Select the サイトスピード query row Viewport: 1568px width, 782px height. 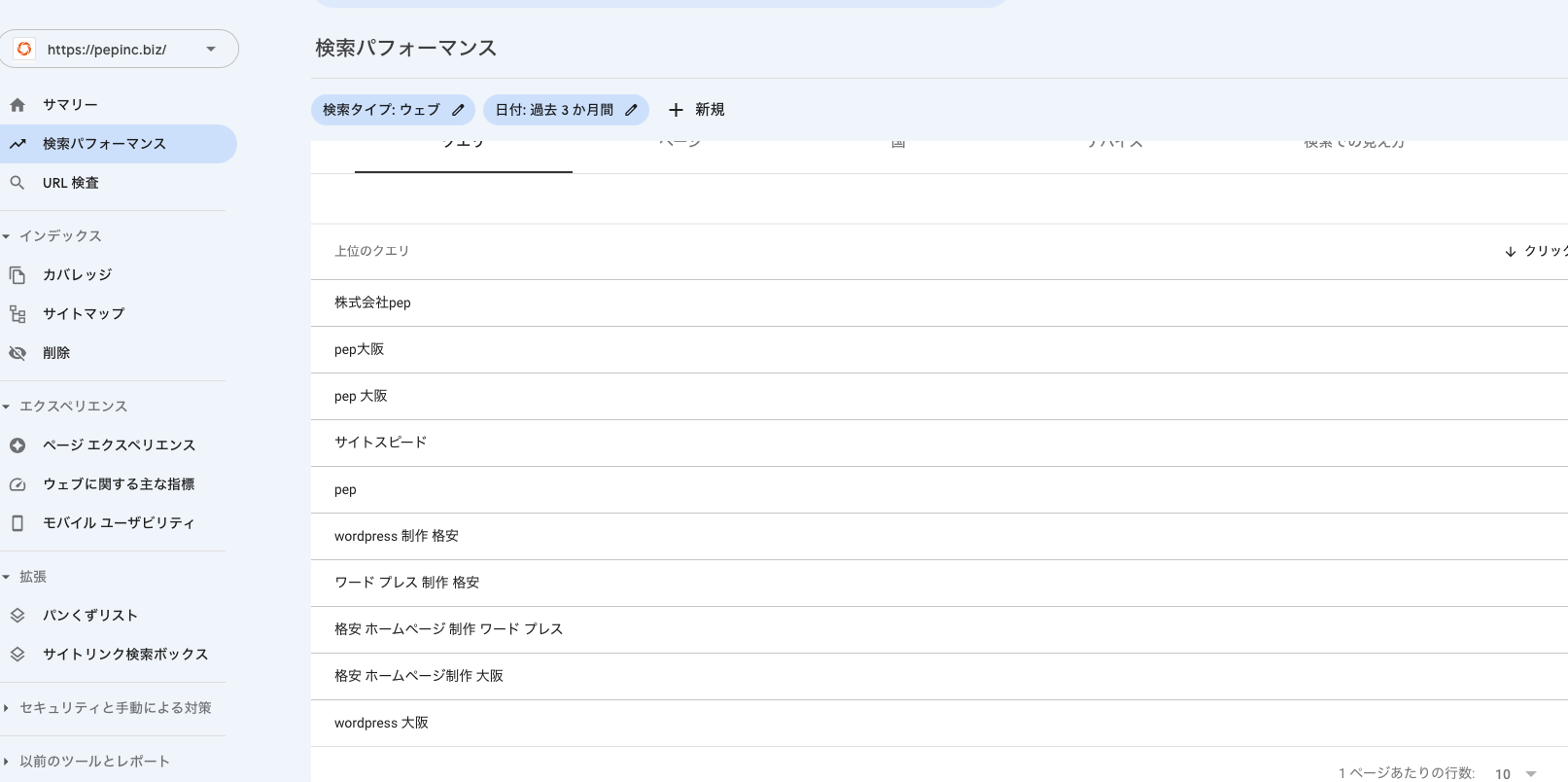(939, 444)
